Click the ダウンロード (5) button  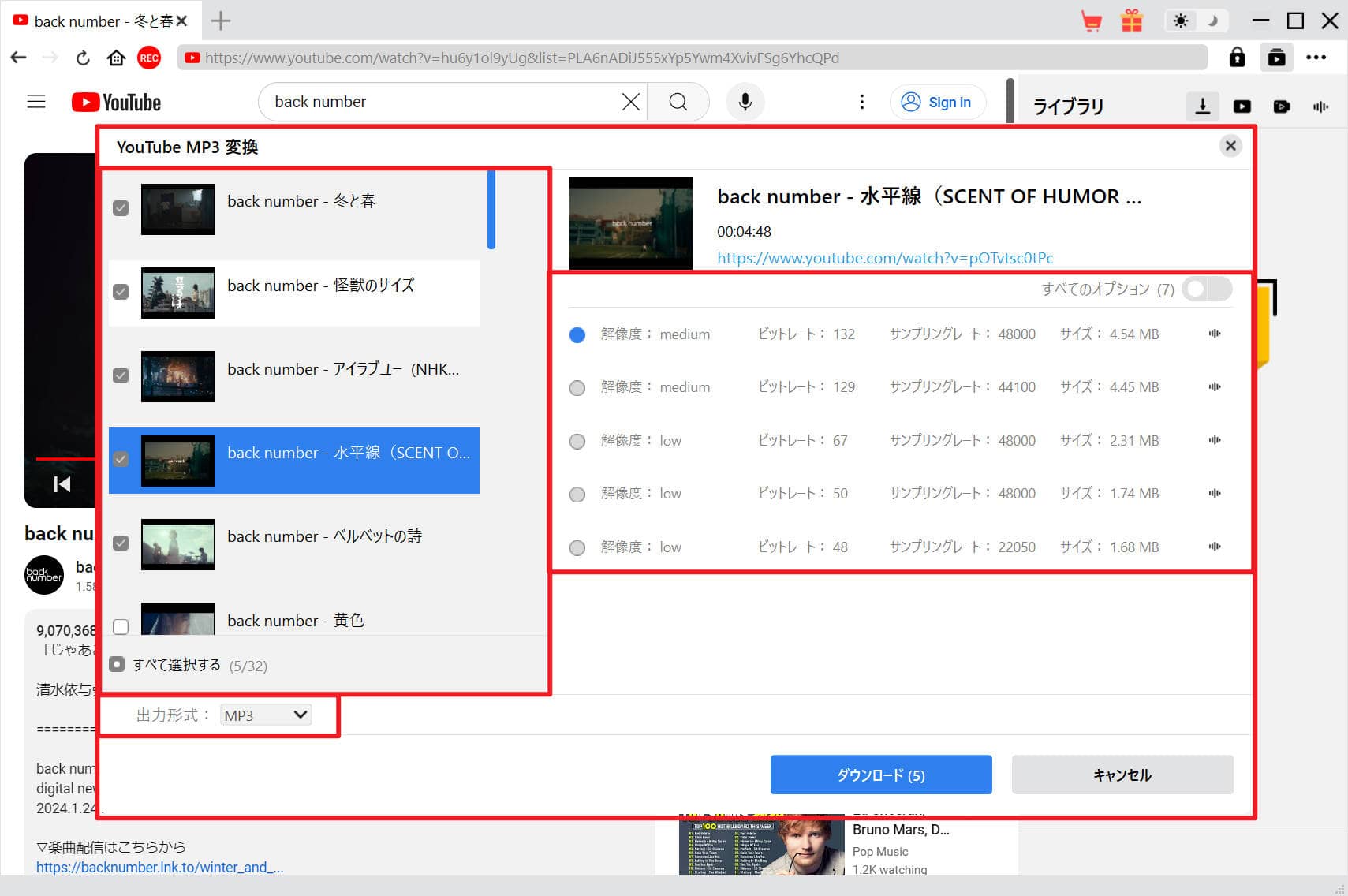[x=880, y=775]
